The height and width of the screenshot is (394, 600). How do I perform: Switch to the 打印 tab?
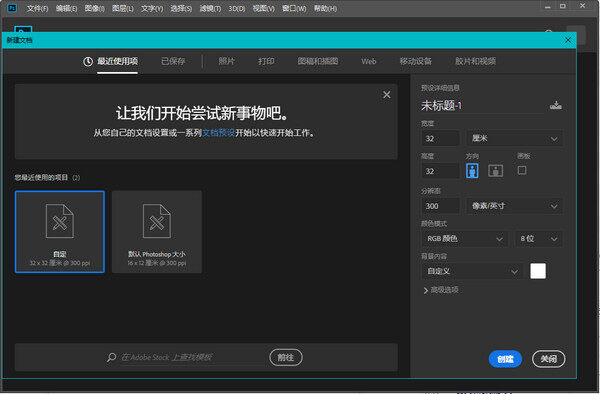(266, 61)
